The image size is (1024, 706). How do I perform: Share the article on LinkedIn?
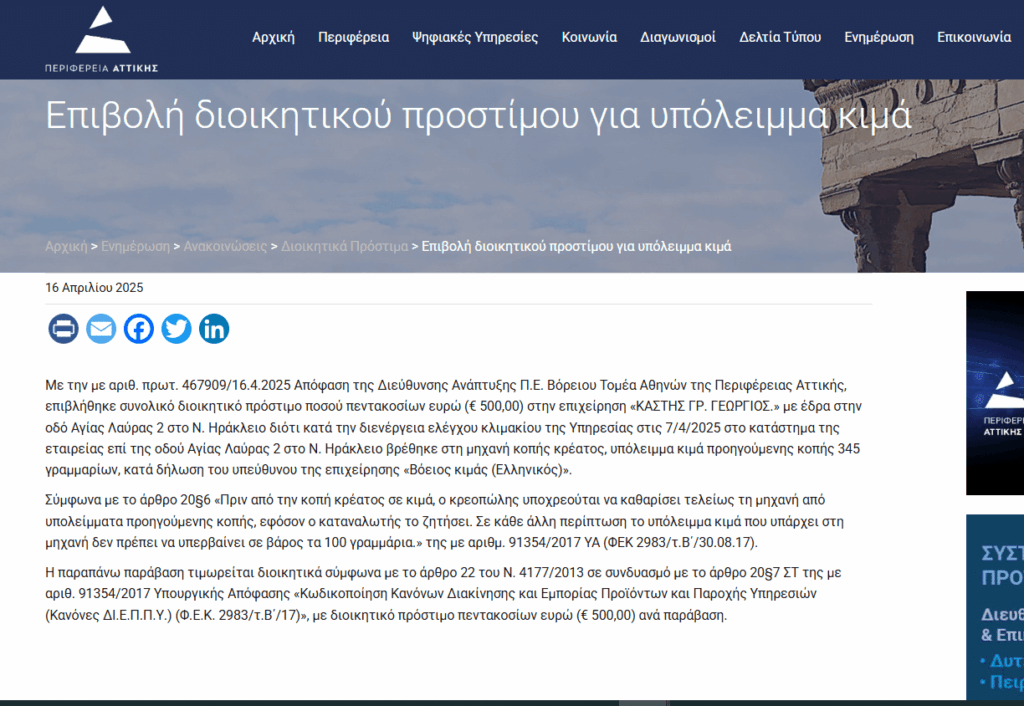pos(214,329)
